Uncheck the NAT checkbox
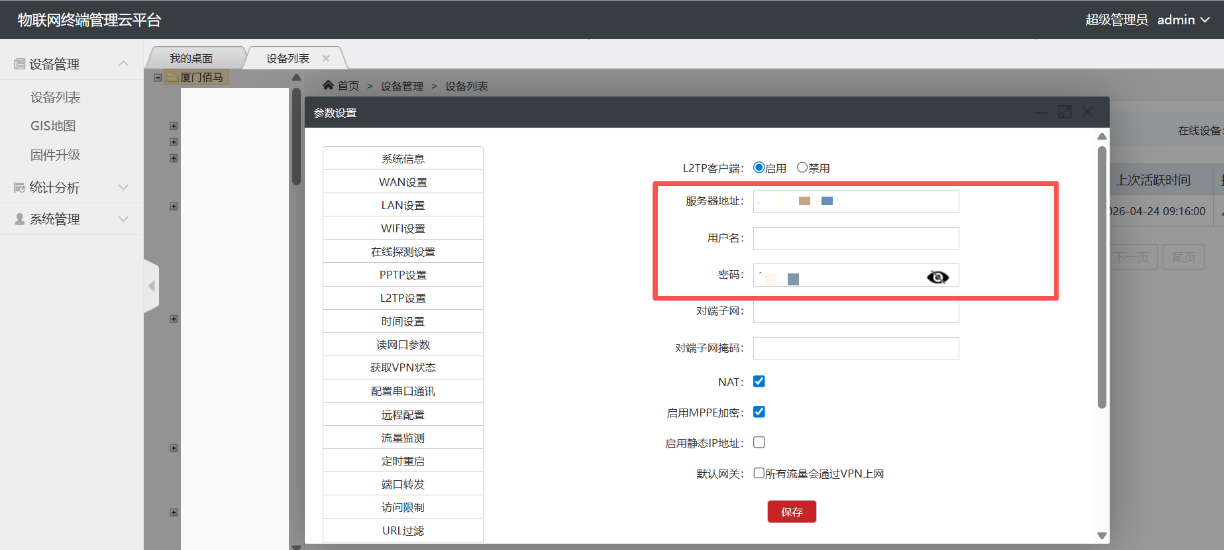The image size is (1224, 550). point(759,381)
